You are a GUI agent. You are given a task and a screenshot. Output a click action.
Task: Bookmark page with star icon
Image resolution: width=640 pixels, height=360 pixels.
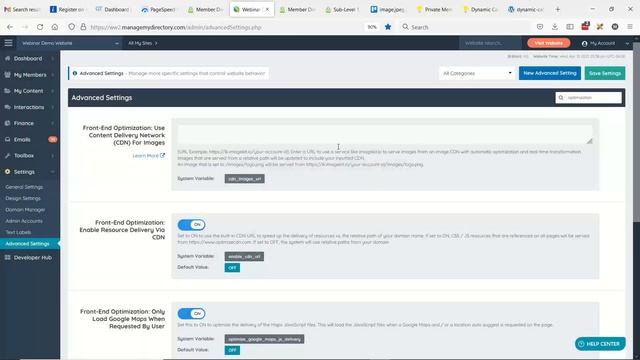click(388, 27)
